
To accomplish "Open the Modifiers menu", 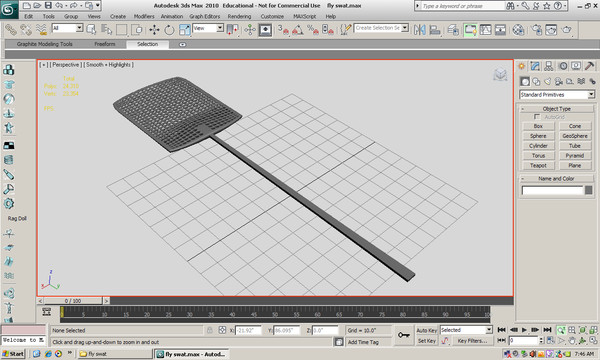I will pyautogui.click(x=144, y=16).
